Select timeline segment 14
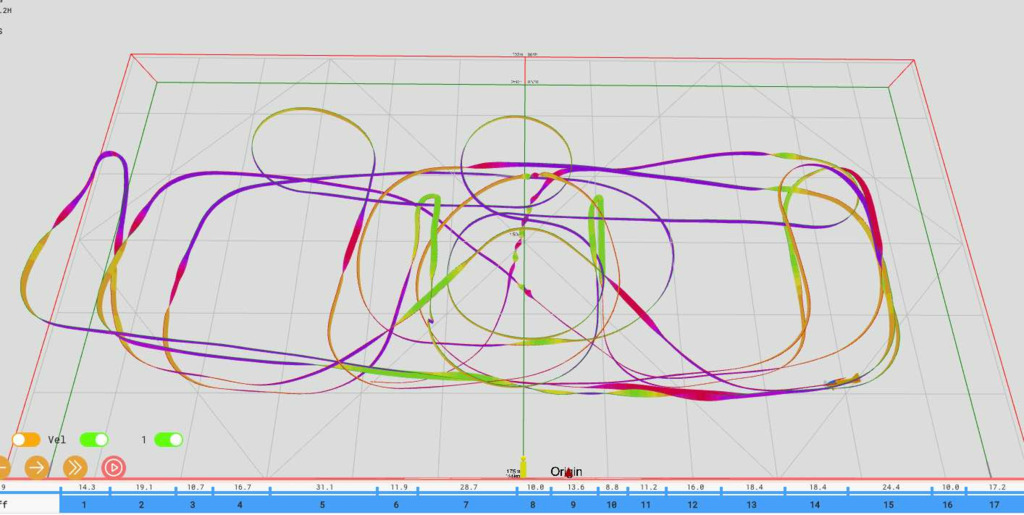This screenshot has width=1024, height=515. (815, 505)
